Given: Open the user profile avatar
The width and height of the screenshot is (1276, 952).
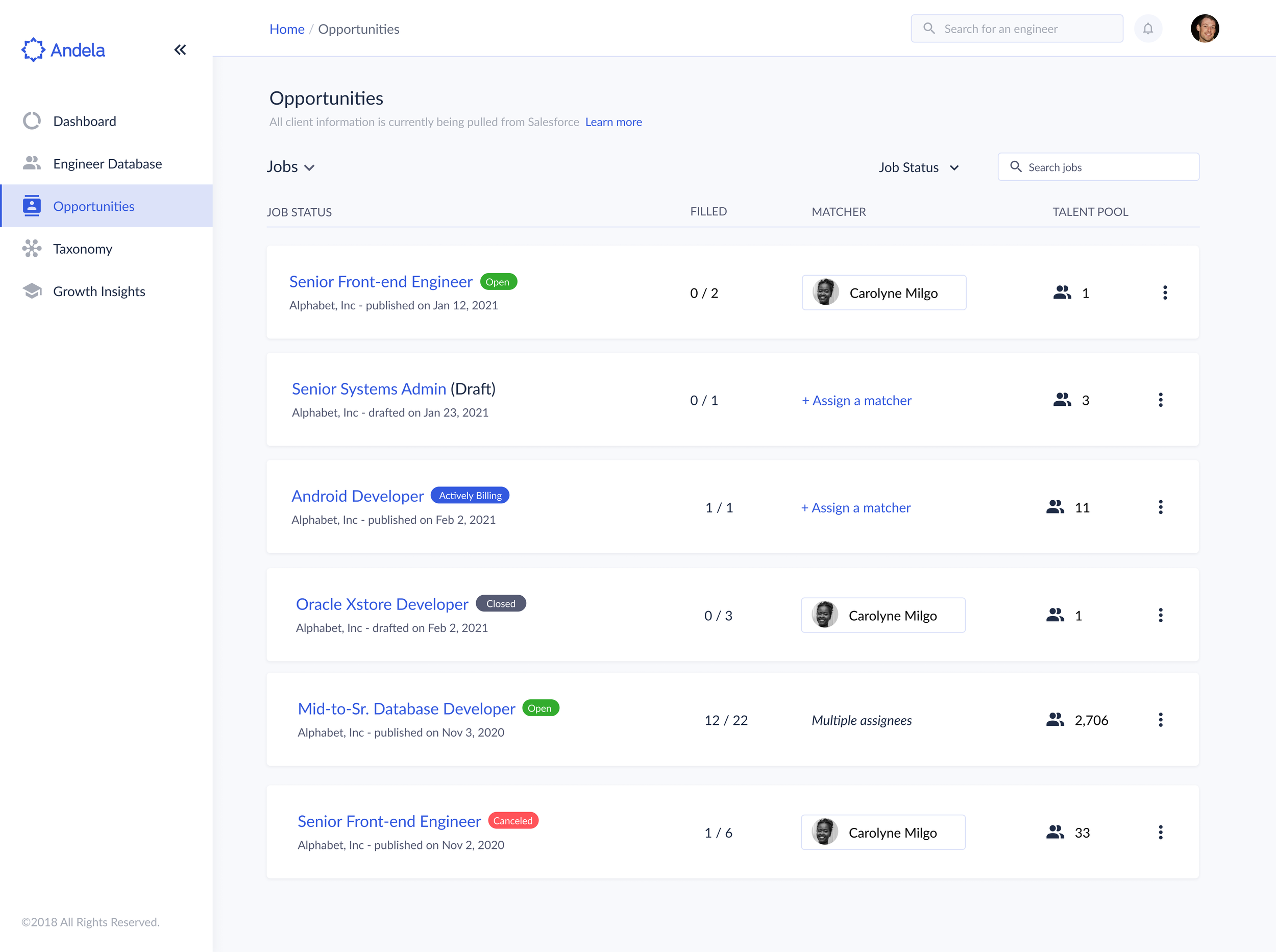Looking at the screenshot, I should click(1204, 29).
